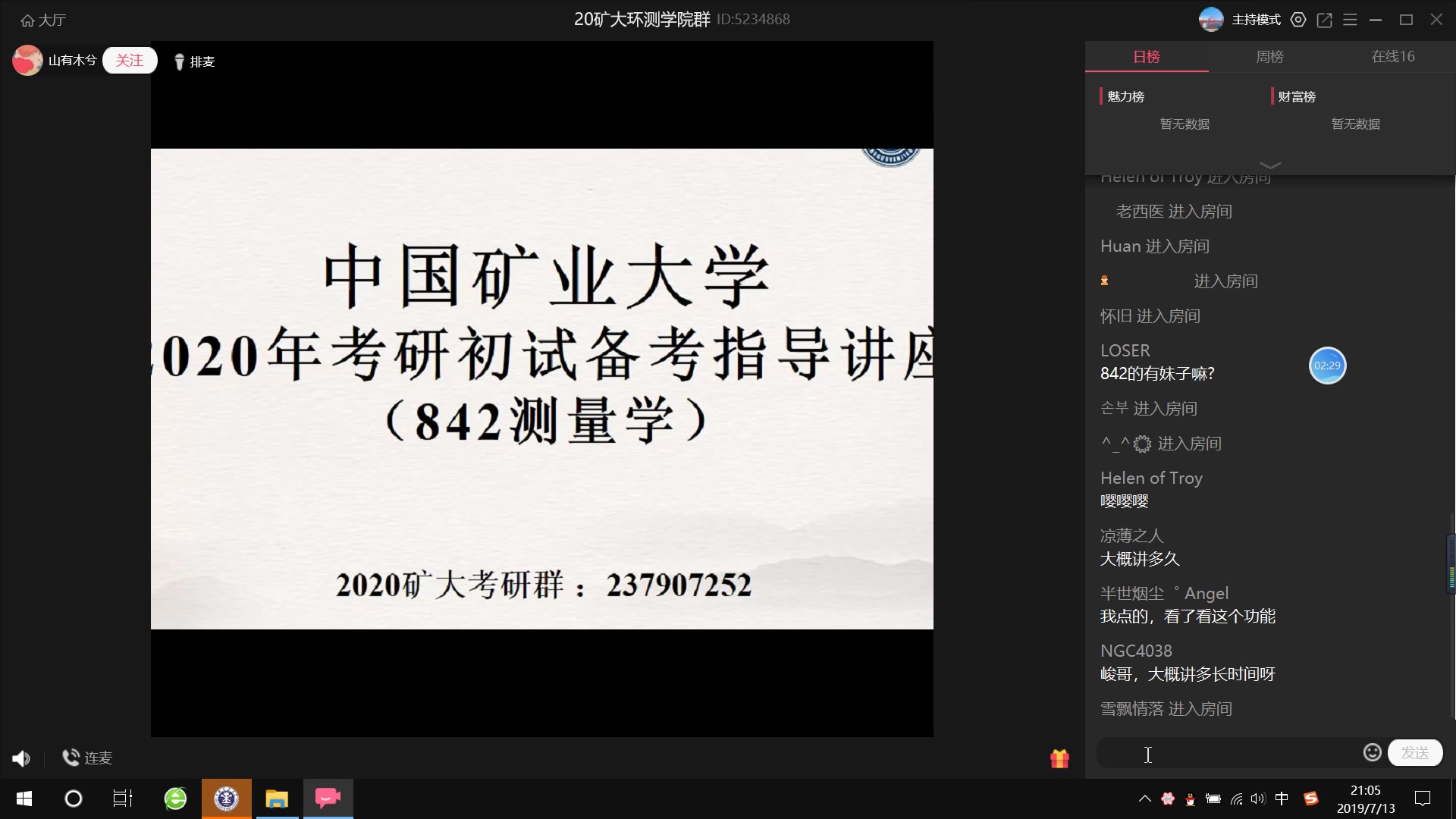Click 老西医 进入房间 entry line
1456x819 pixels.
click(x=1174, y=212)
